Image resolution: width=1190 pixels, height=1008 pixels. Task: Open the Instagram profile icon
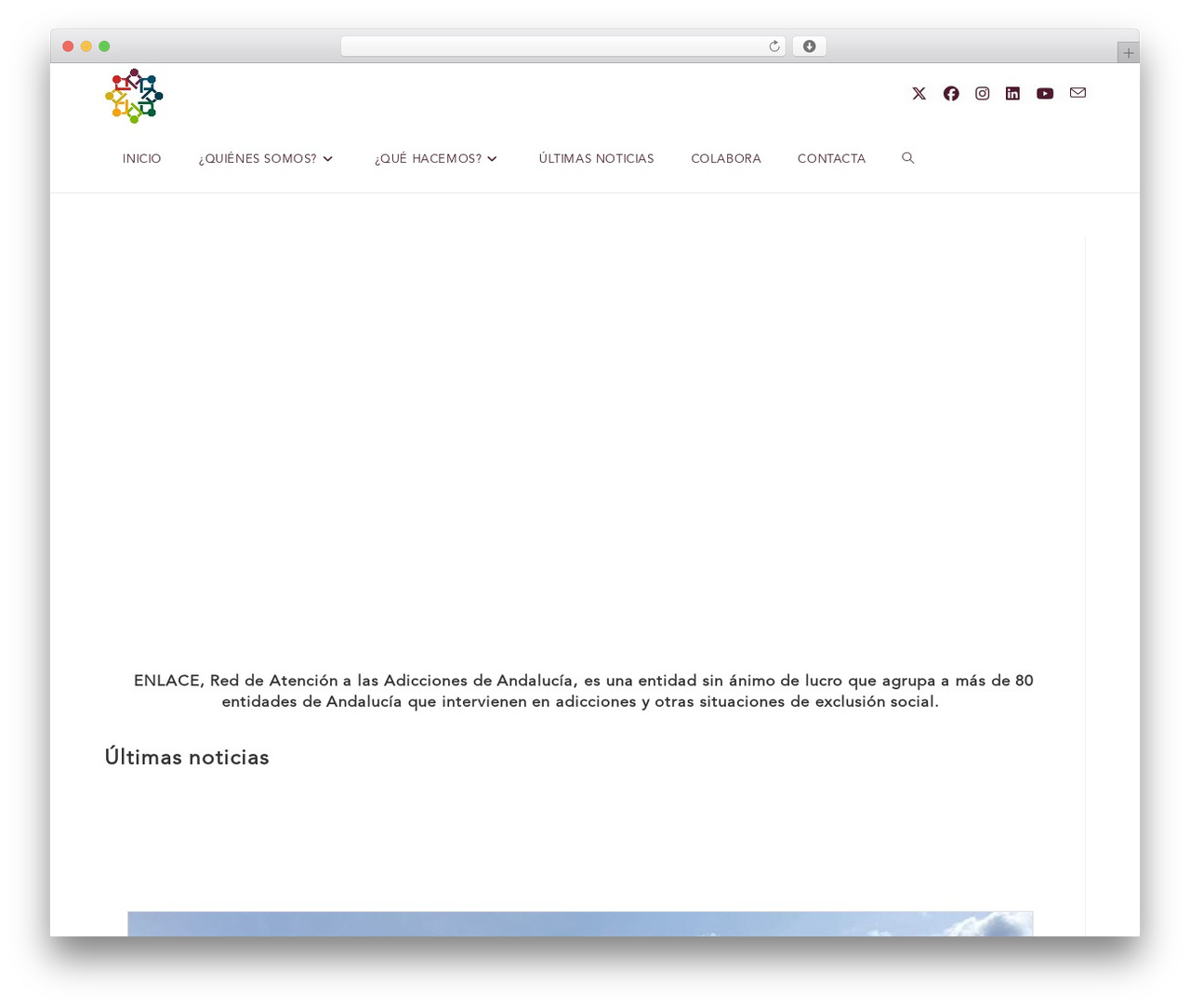tap(983, 93)
